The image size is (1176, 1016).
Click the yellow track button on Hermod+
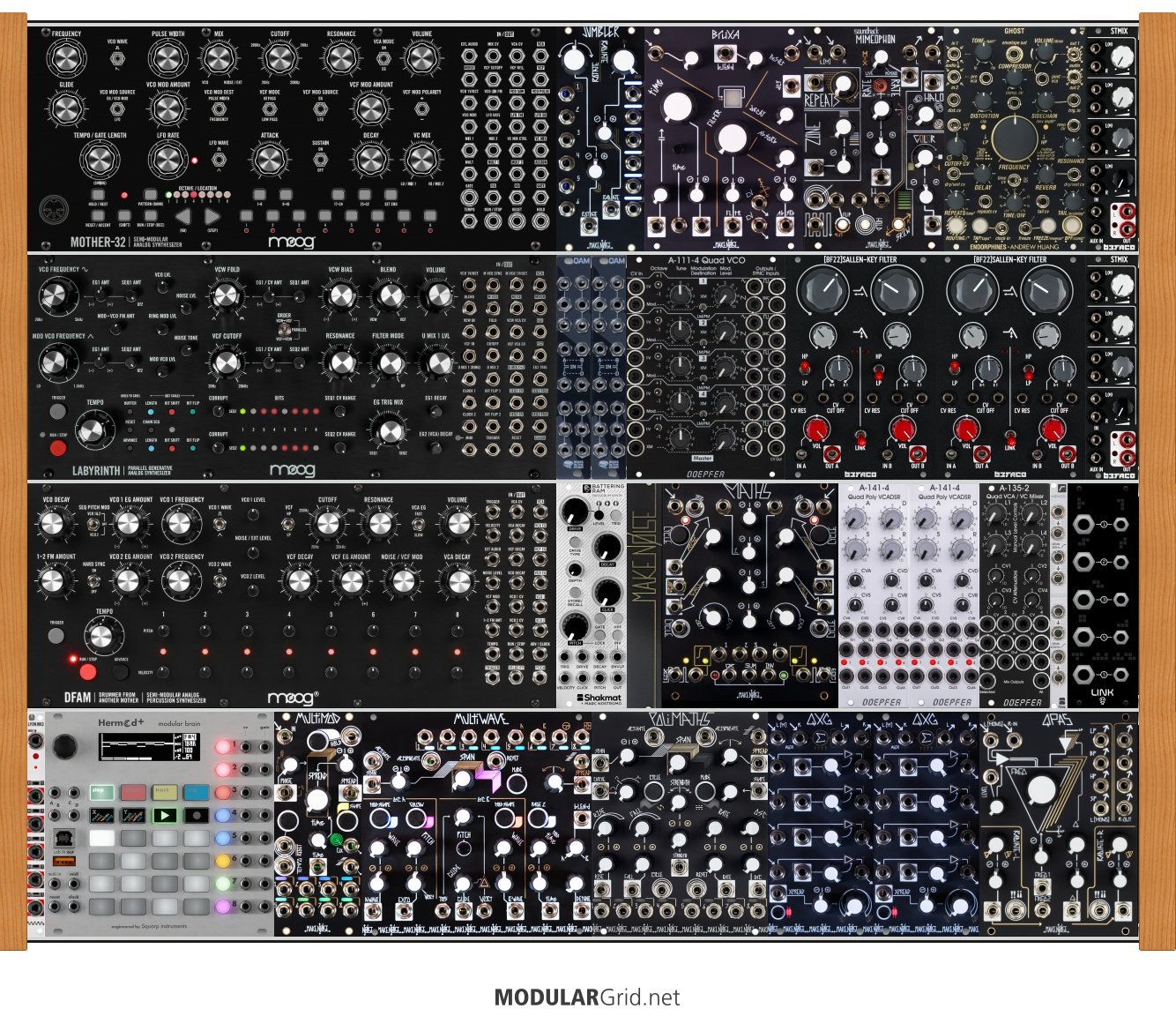165,793
